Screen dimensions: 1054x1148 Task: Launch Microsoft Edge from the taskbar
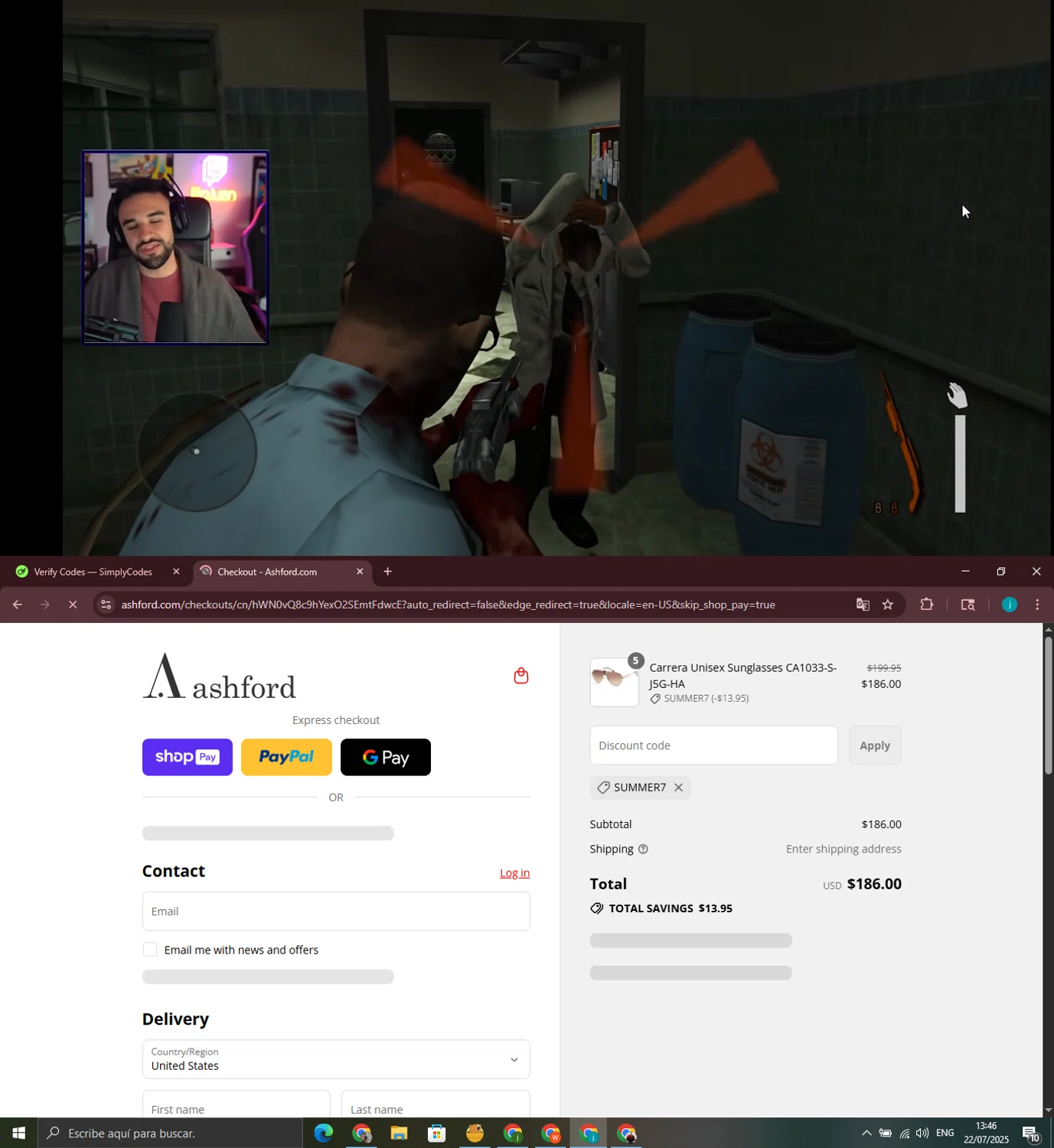[x=323, y=1133]
